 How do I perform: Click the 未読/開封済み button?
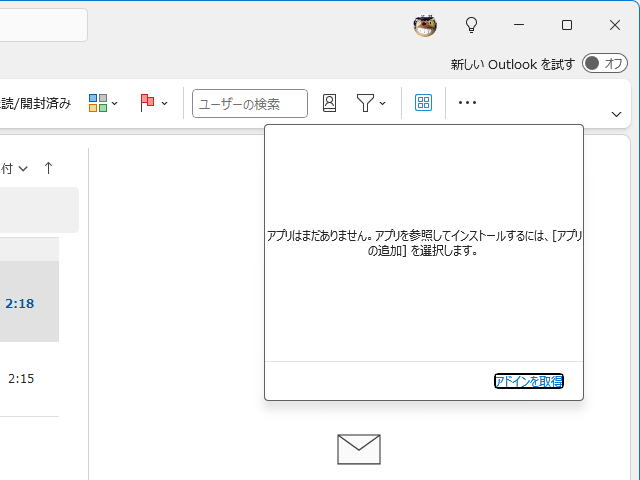(36, 103)
